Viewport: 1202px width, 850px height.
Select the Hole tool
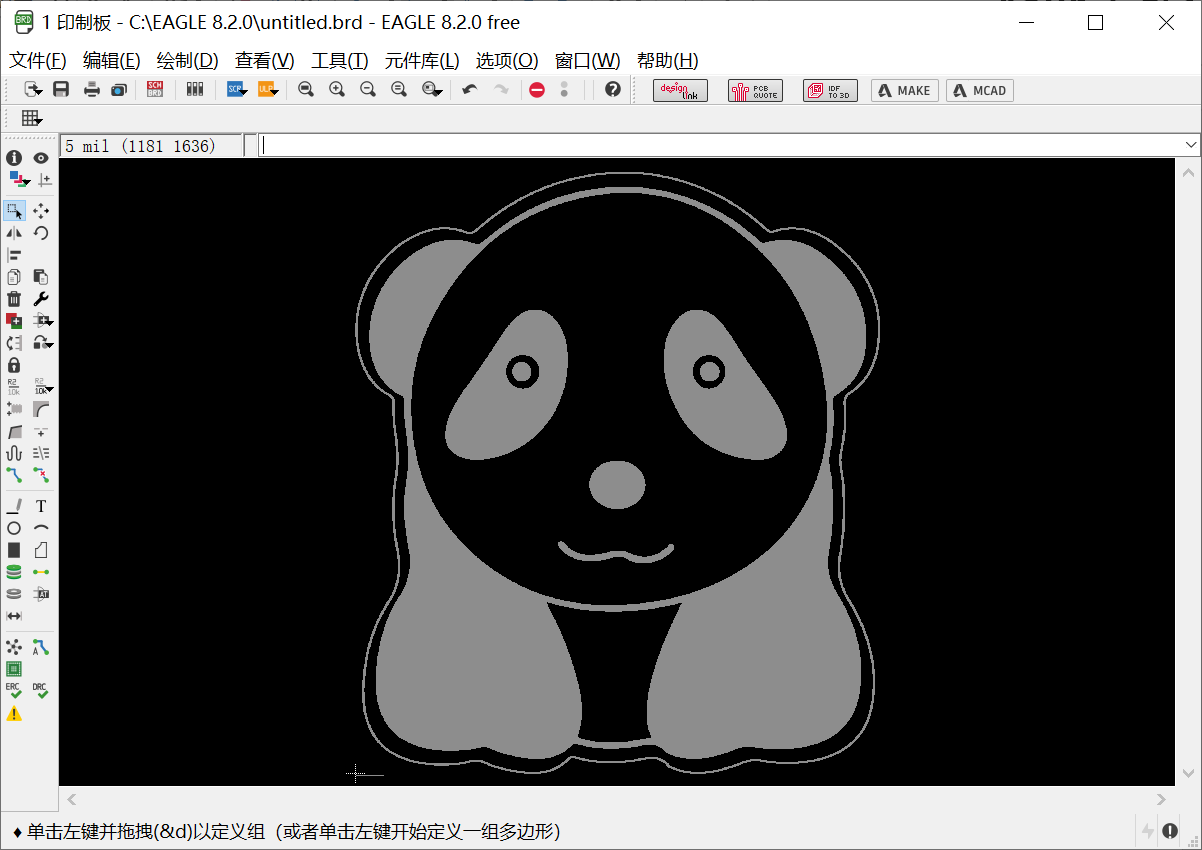point(14,594)
